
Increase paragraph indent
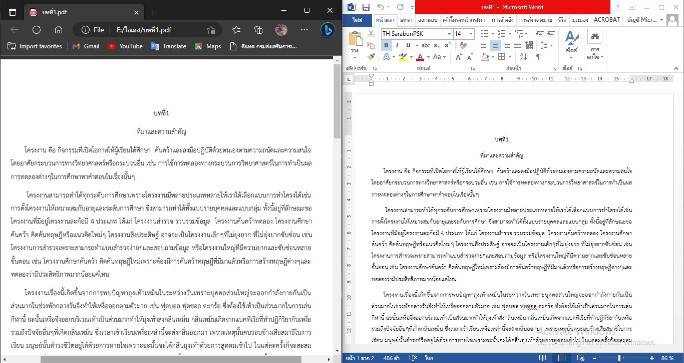pos(551,34)
